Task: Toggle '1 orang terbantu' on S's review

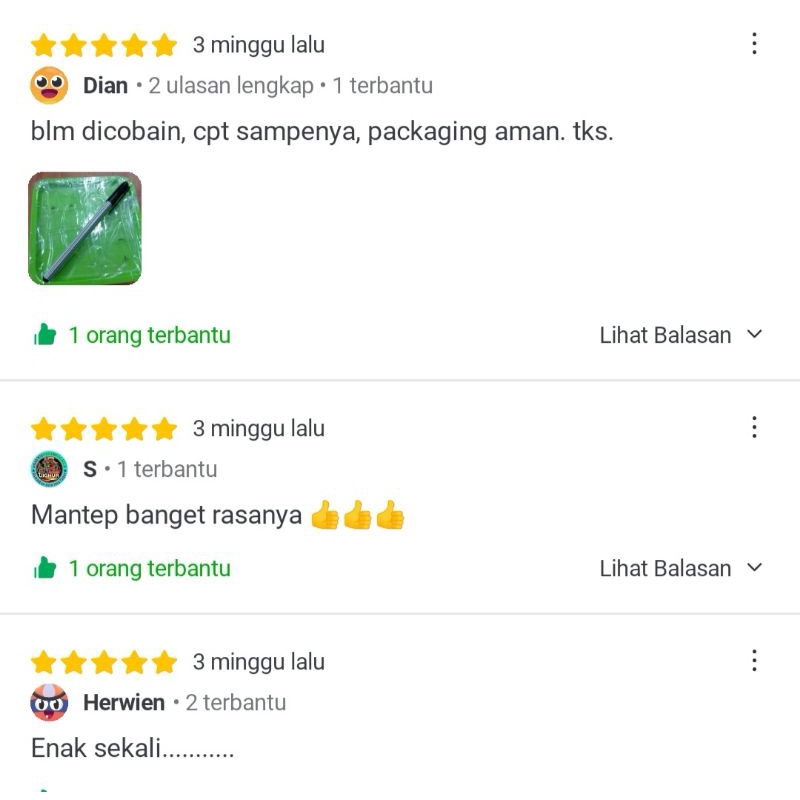Action: [149, 568]
